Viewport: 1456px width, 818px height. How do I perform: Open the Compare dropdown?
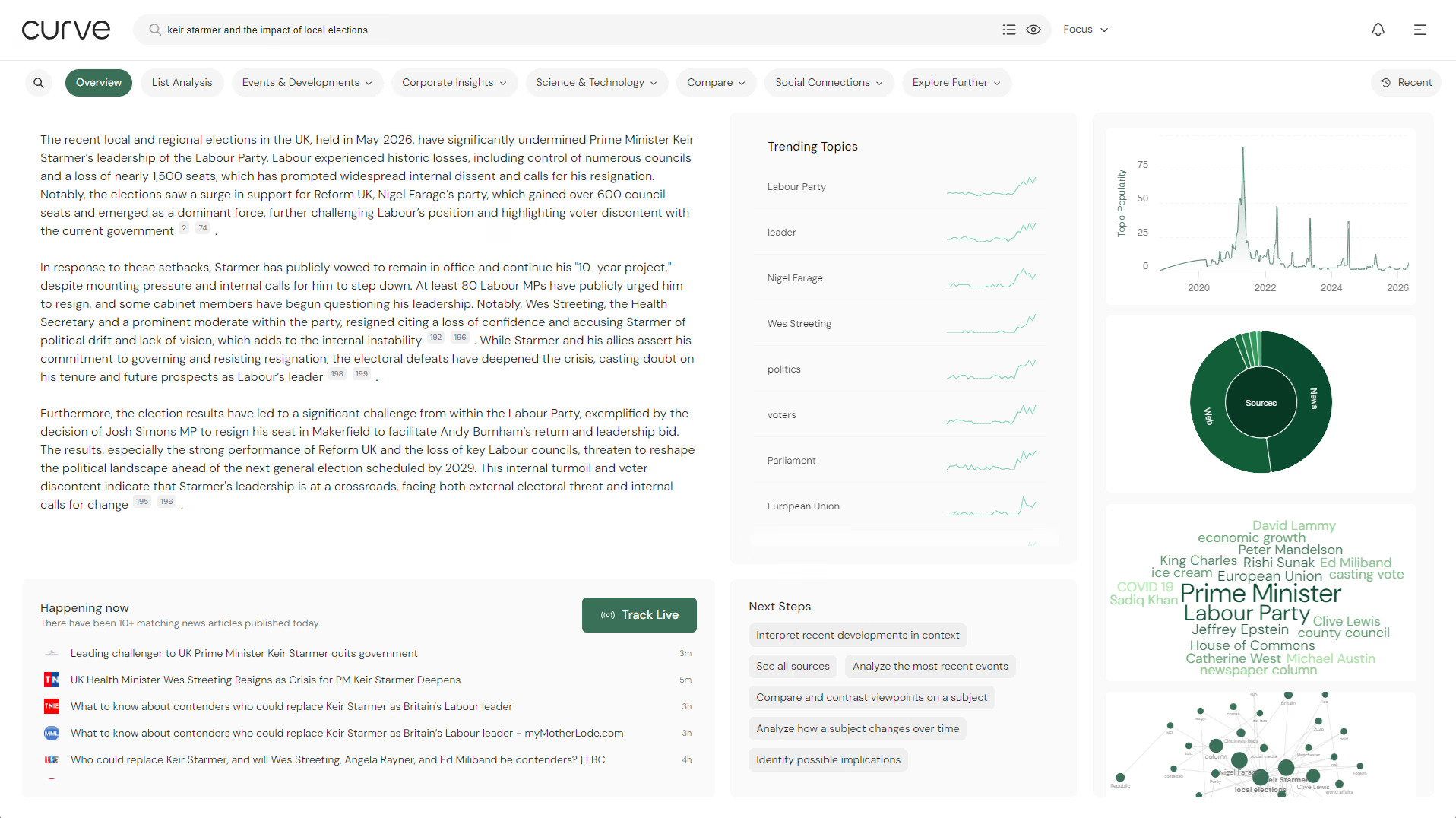click(716, 83)
